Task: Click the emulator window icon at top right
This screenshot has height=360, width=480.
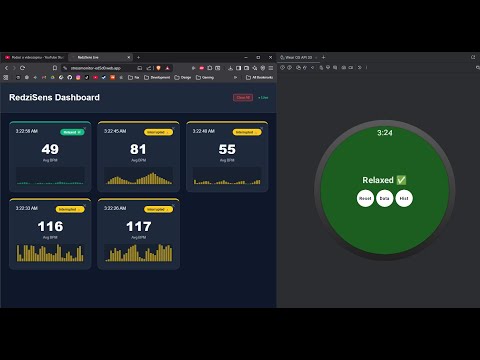Action: click(473, 57)
